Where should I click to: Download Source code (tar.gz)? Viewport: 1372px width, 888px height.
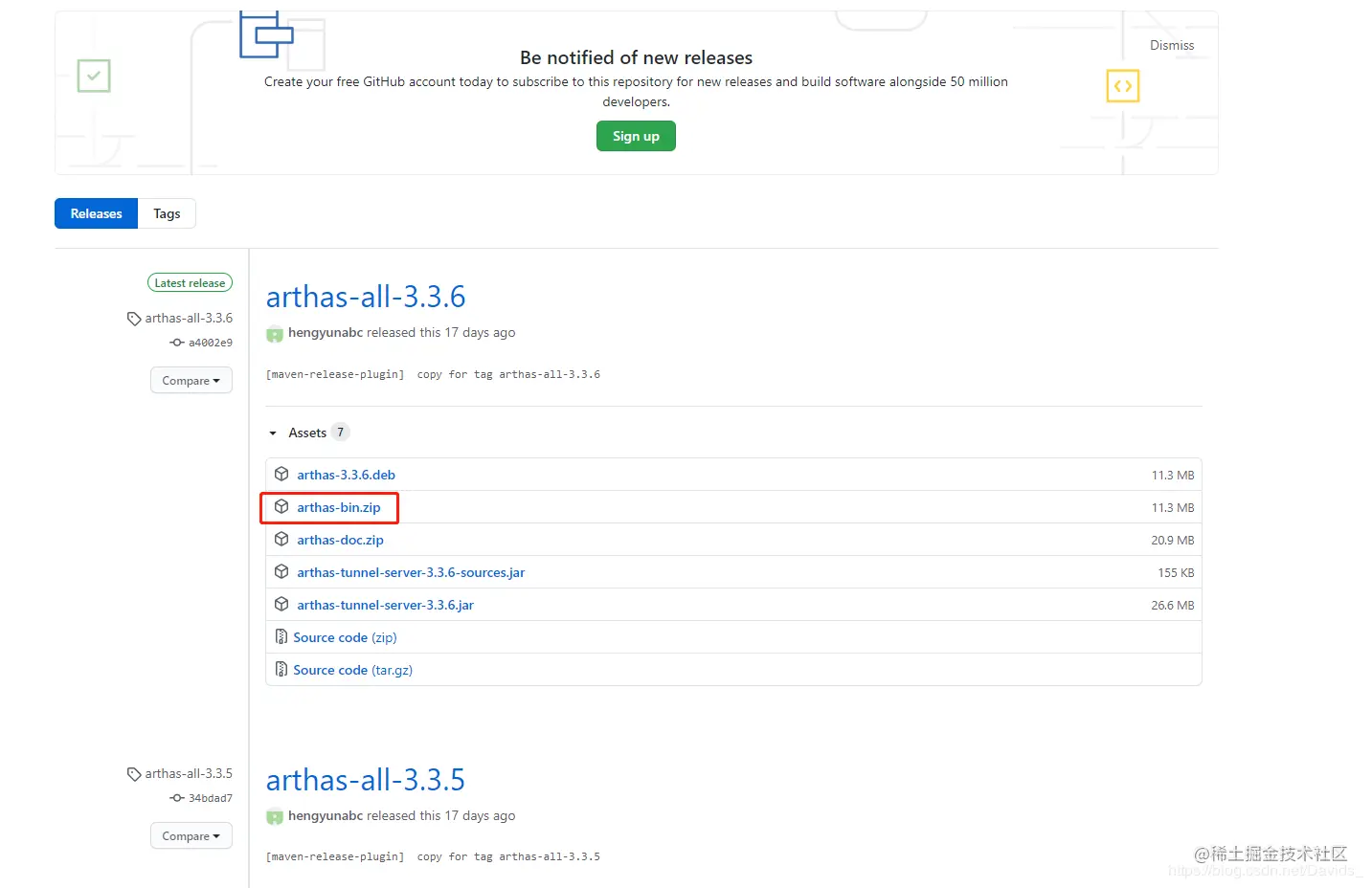click(352, 670)
